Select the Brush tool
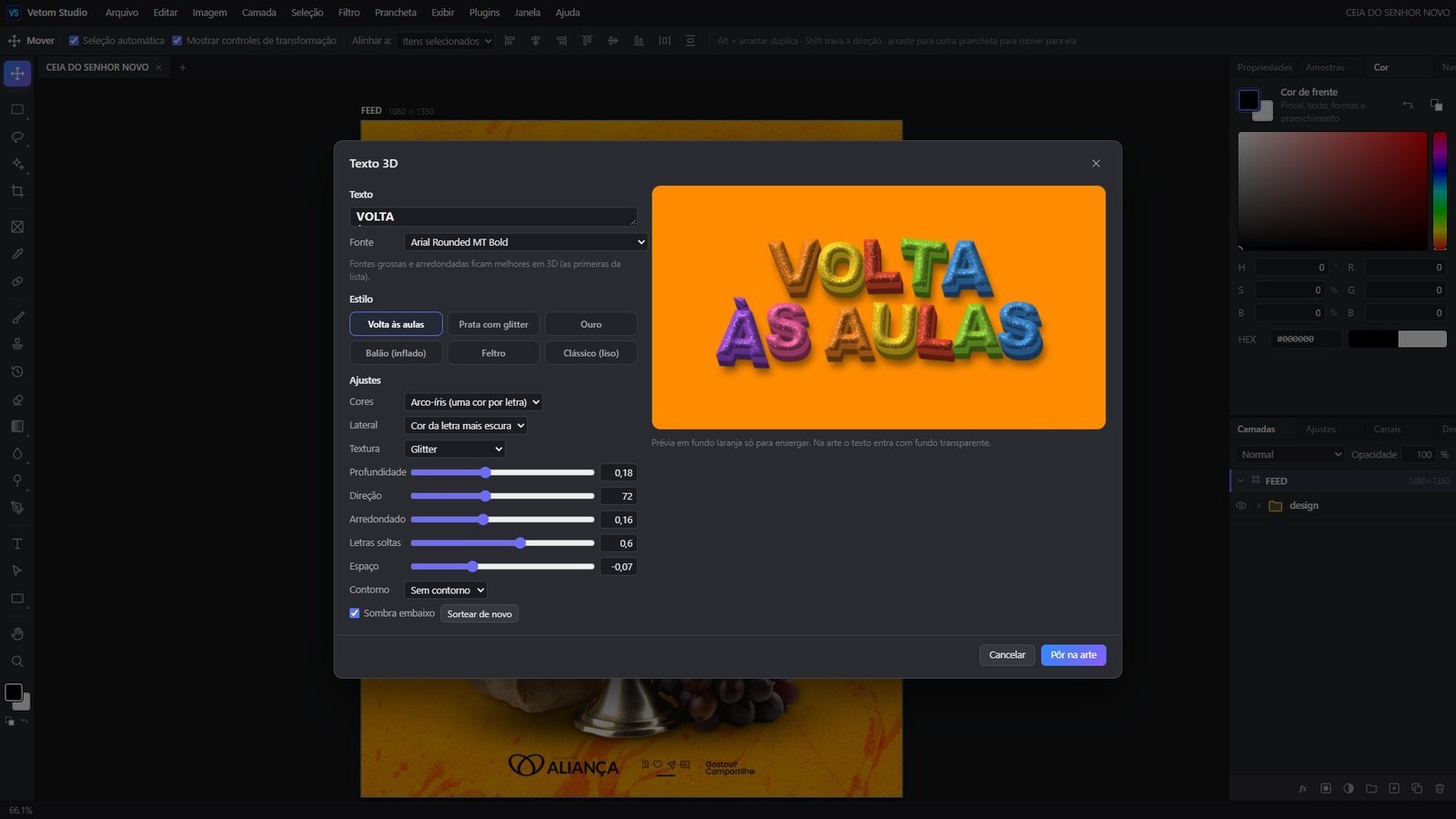 coord(17,318)
